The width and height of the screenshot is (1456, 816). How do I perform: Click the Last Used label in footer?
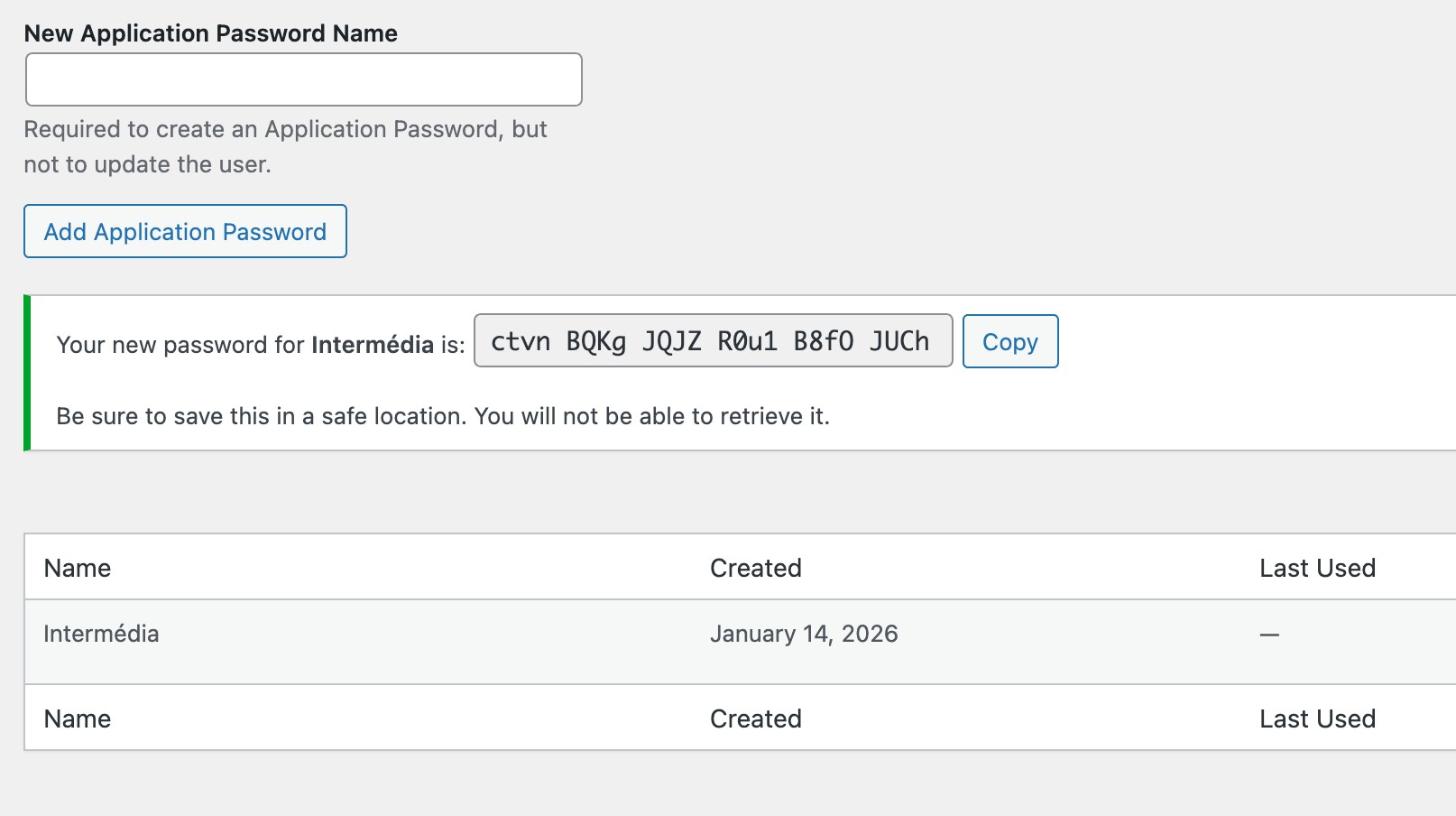pos(1317,719)
